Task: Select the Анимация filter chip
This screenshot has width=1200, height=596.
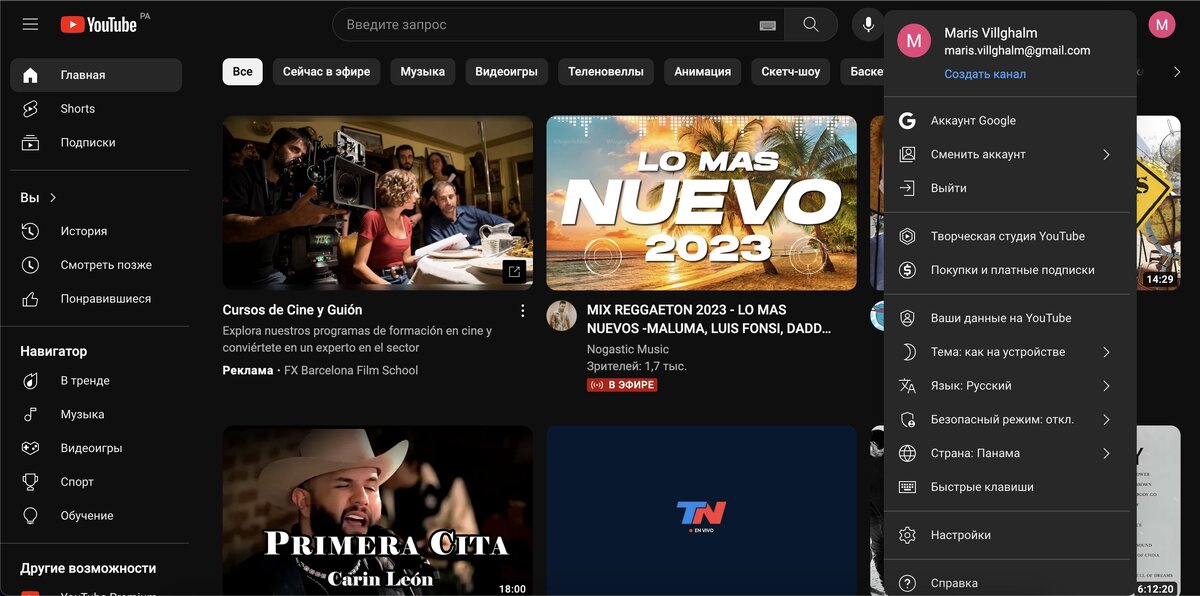Action: pyautogui.click(x=702, y=72)
